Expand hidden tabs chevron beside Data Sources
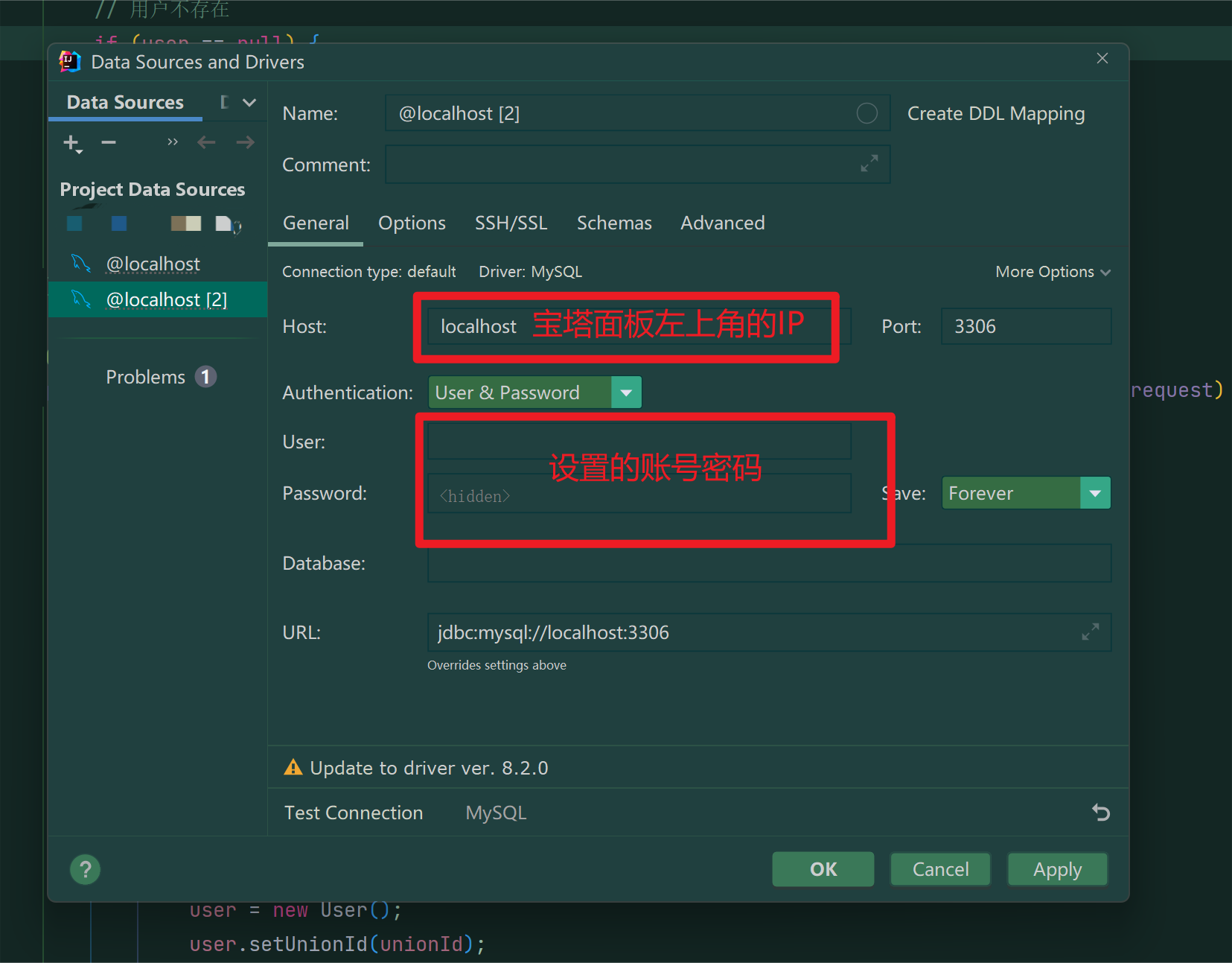 (249, 103)
